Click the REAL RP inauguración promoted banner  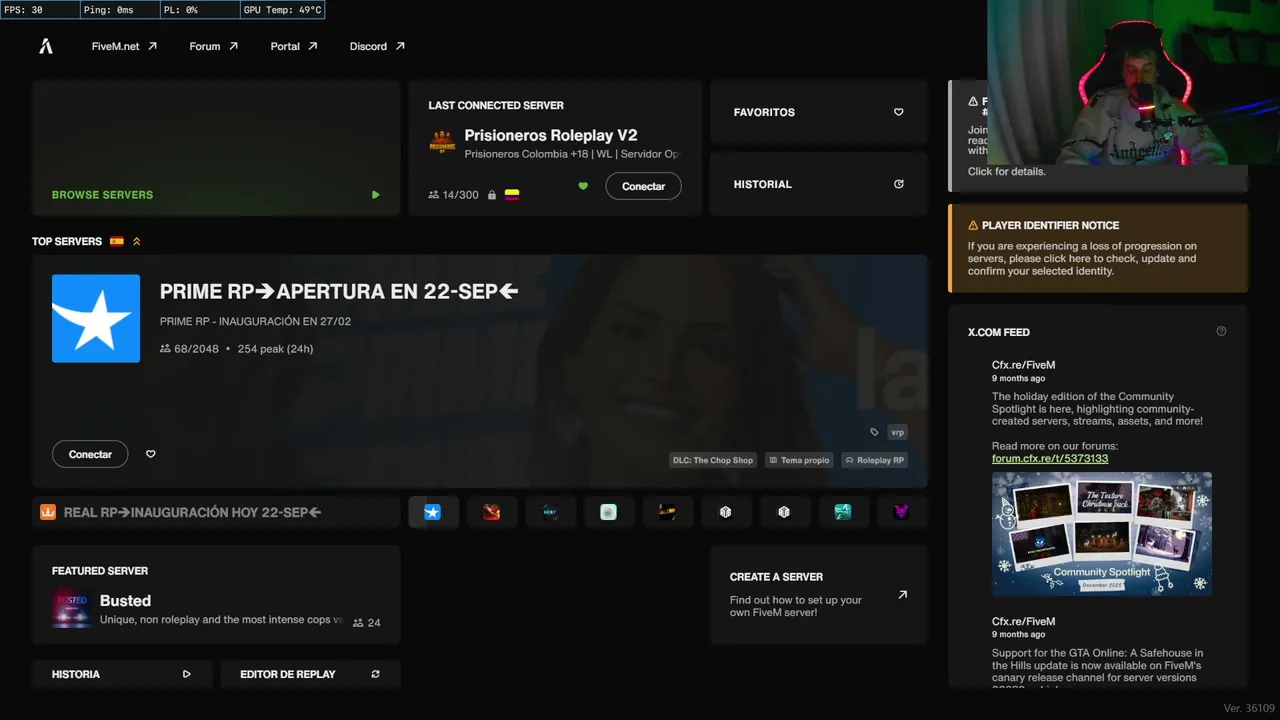[x=216, y=512]
